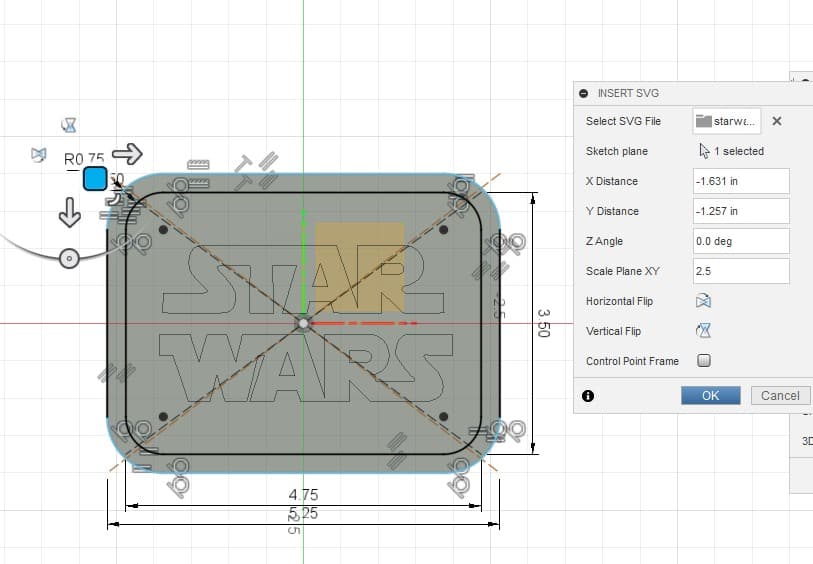Toggle Vertical Flip in the dialog
This screenshot has height=564, width=813.
704,331
